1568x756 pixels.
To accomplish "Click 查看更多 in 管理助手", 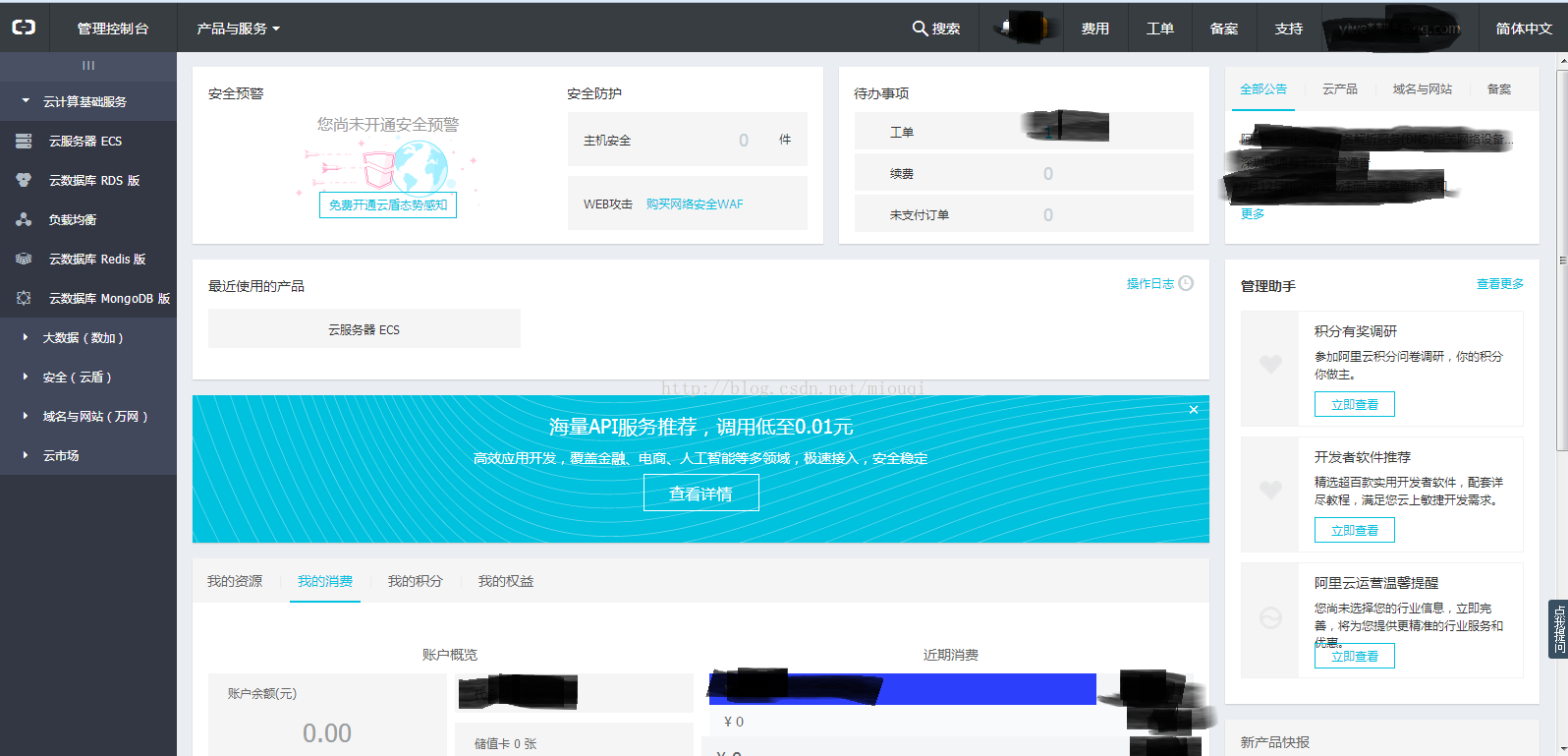I will coord(1500,283).
